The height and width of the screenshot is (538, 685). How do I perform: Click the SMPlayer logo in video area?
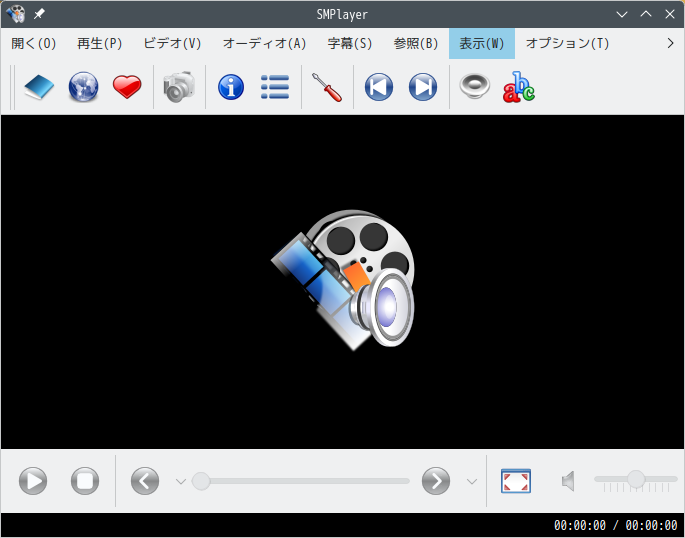click(343, 280)
